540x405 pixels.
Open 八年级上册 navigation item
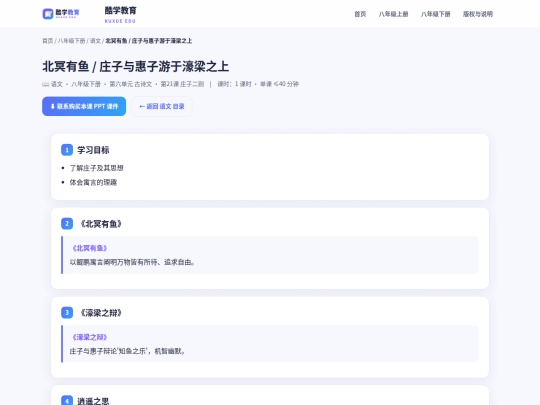point(393,14)
